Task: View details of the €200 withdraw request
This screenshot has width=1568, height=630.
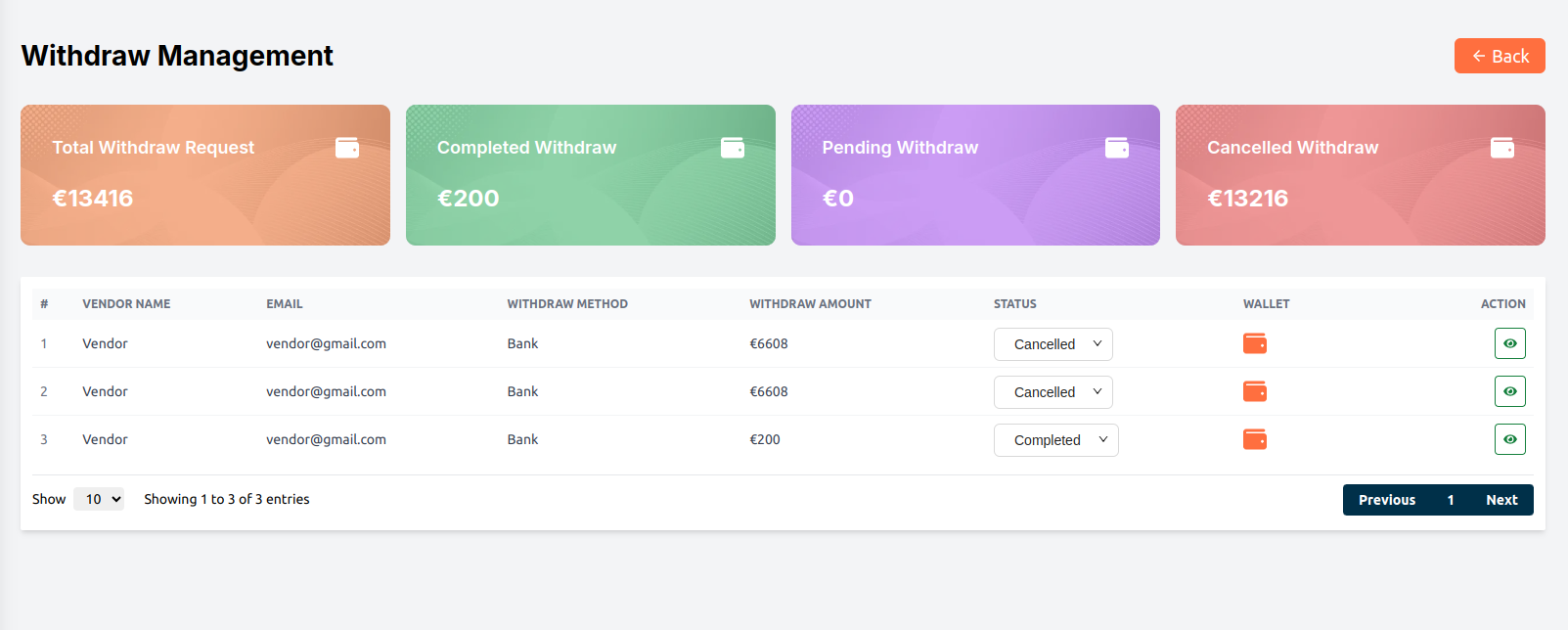Action: [1509, 439]
